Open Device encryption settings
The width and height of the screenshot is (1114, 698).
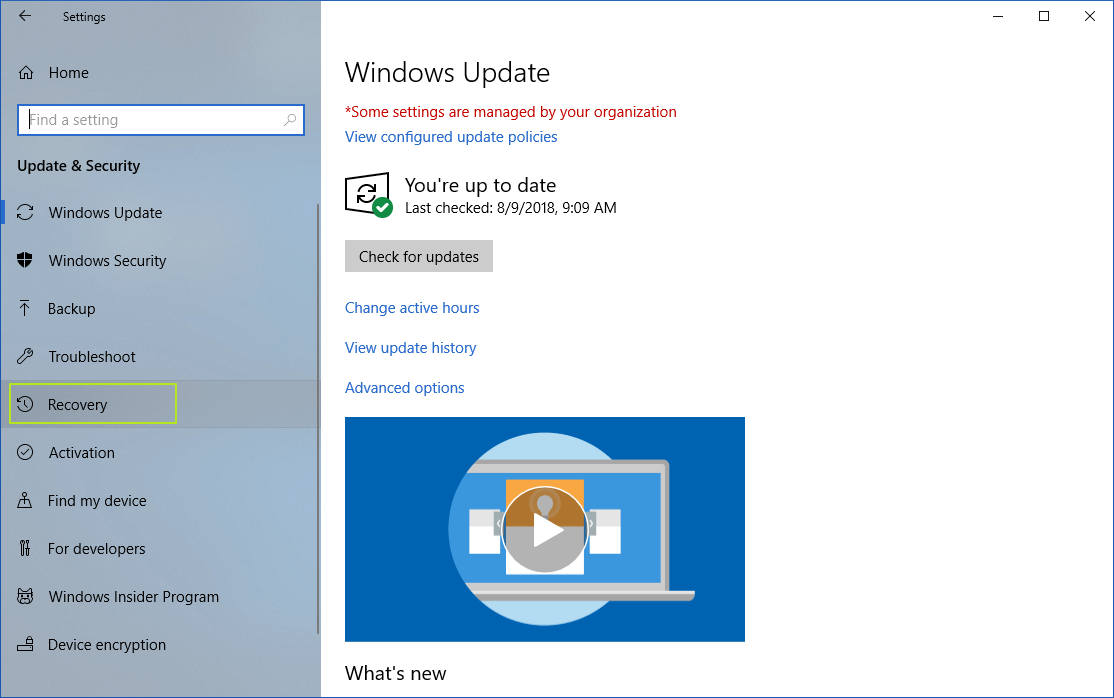coord(104,644)
